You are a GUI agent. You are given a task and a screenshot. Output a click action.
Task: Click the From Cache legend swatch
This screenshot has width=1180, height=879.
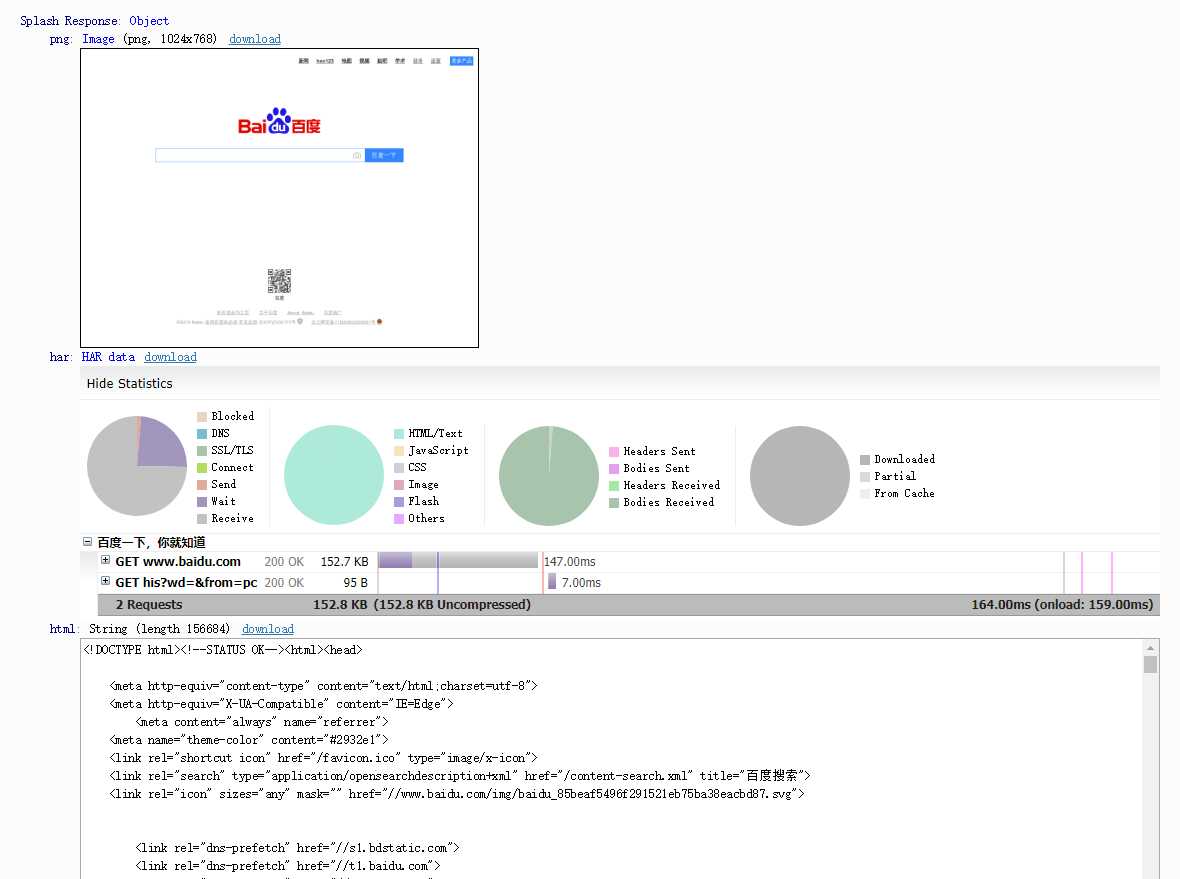pyautogui.click(x=865, y=494)
